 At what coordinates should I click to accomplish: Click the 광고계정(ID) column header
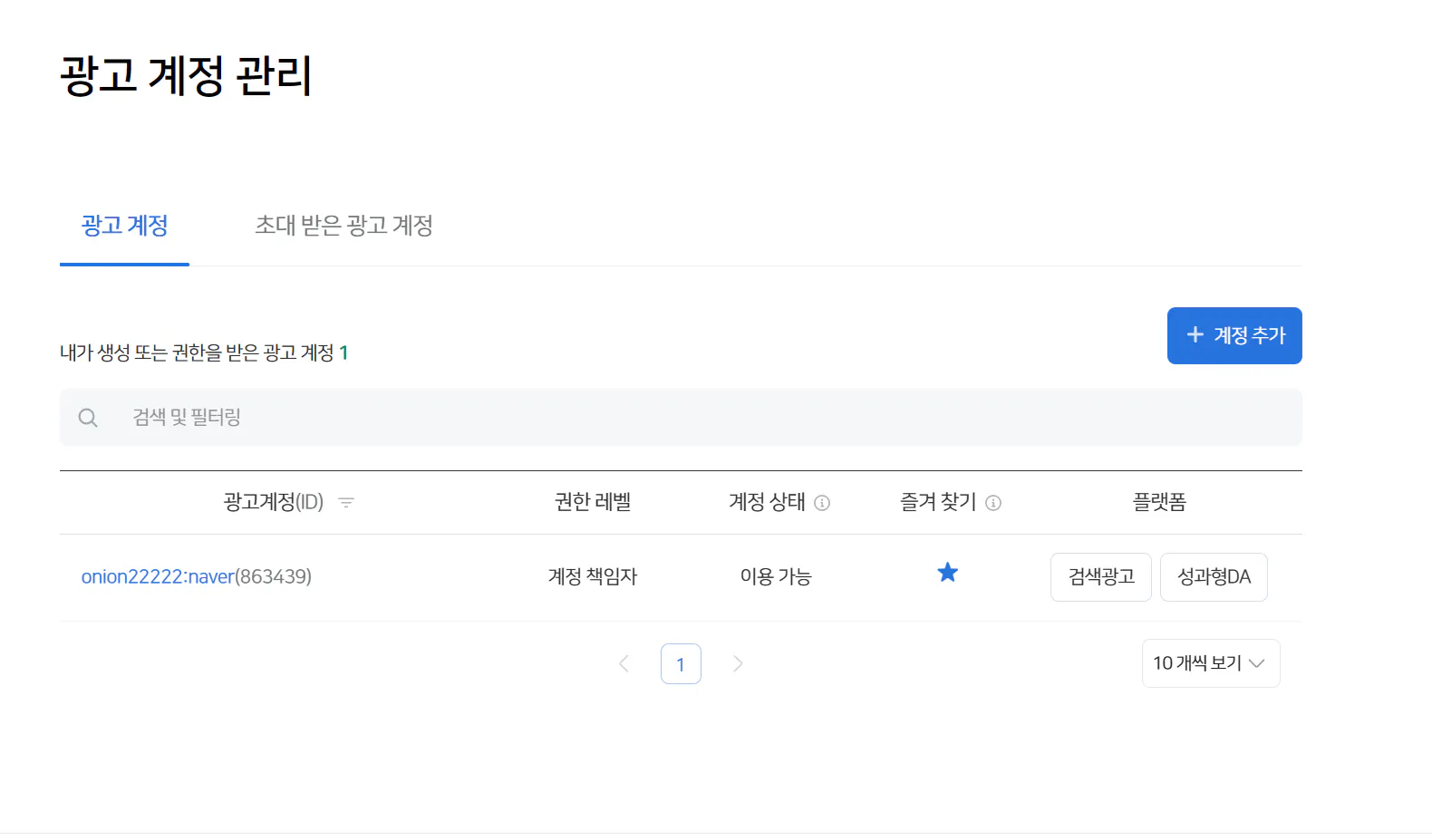click(x=273, y=502)
